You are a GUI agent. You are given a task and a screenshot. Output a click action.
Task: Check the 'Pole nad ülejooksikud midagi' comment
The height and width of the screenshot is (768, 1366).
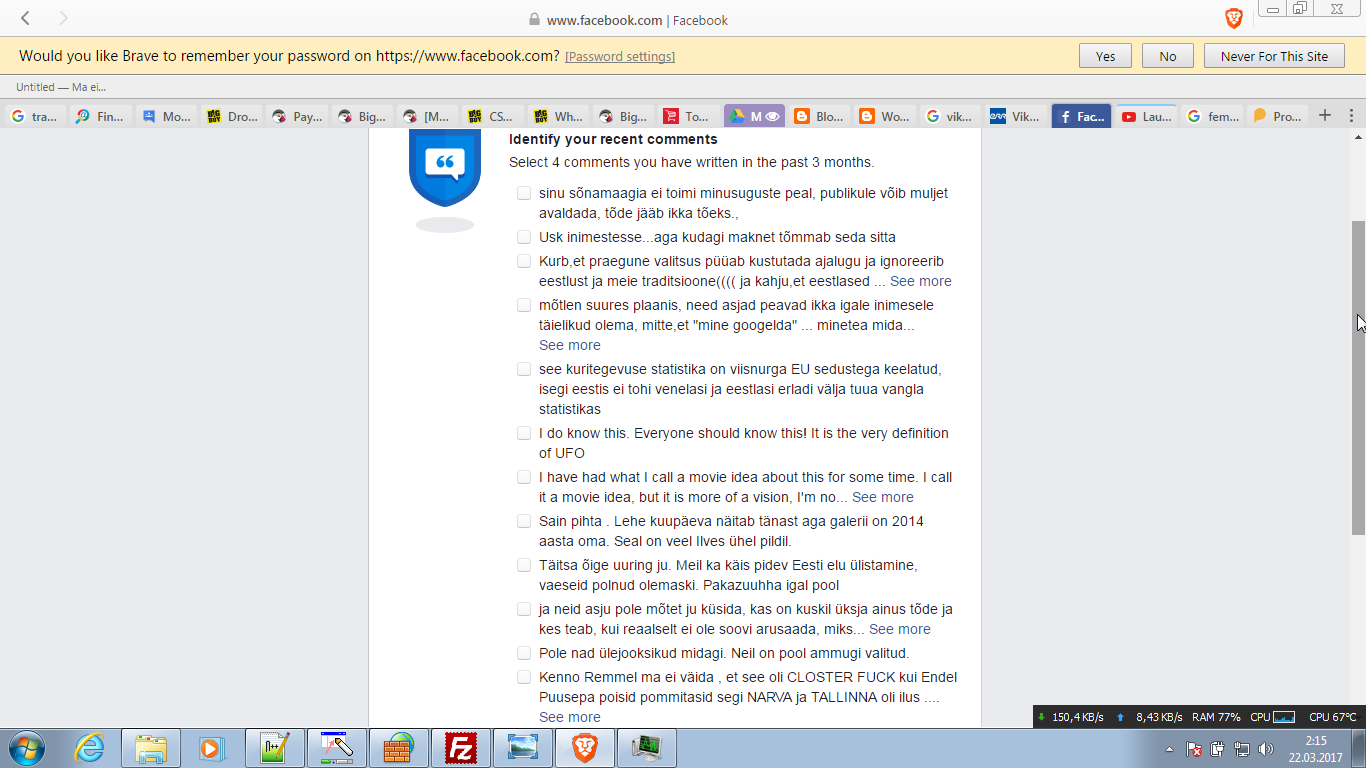pyautogui.click(x=524, y=653)
